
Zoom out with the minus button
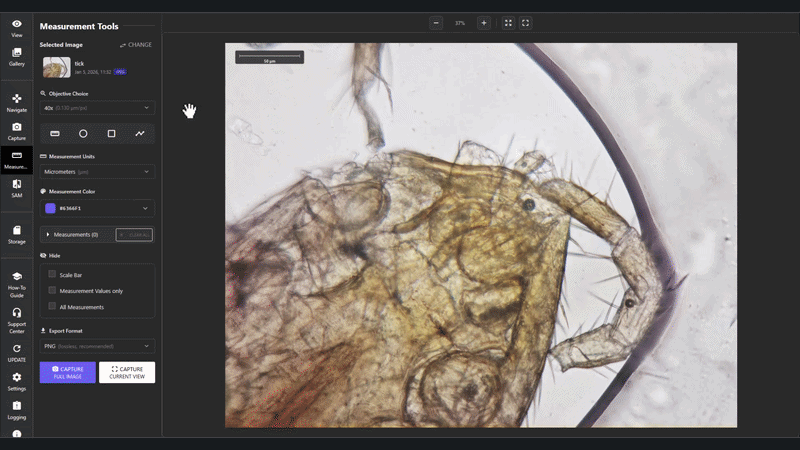[436, 22]
